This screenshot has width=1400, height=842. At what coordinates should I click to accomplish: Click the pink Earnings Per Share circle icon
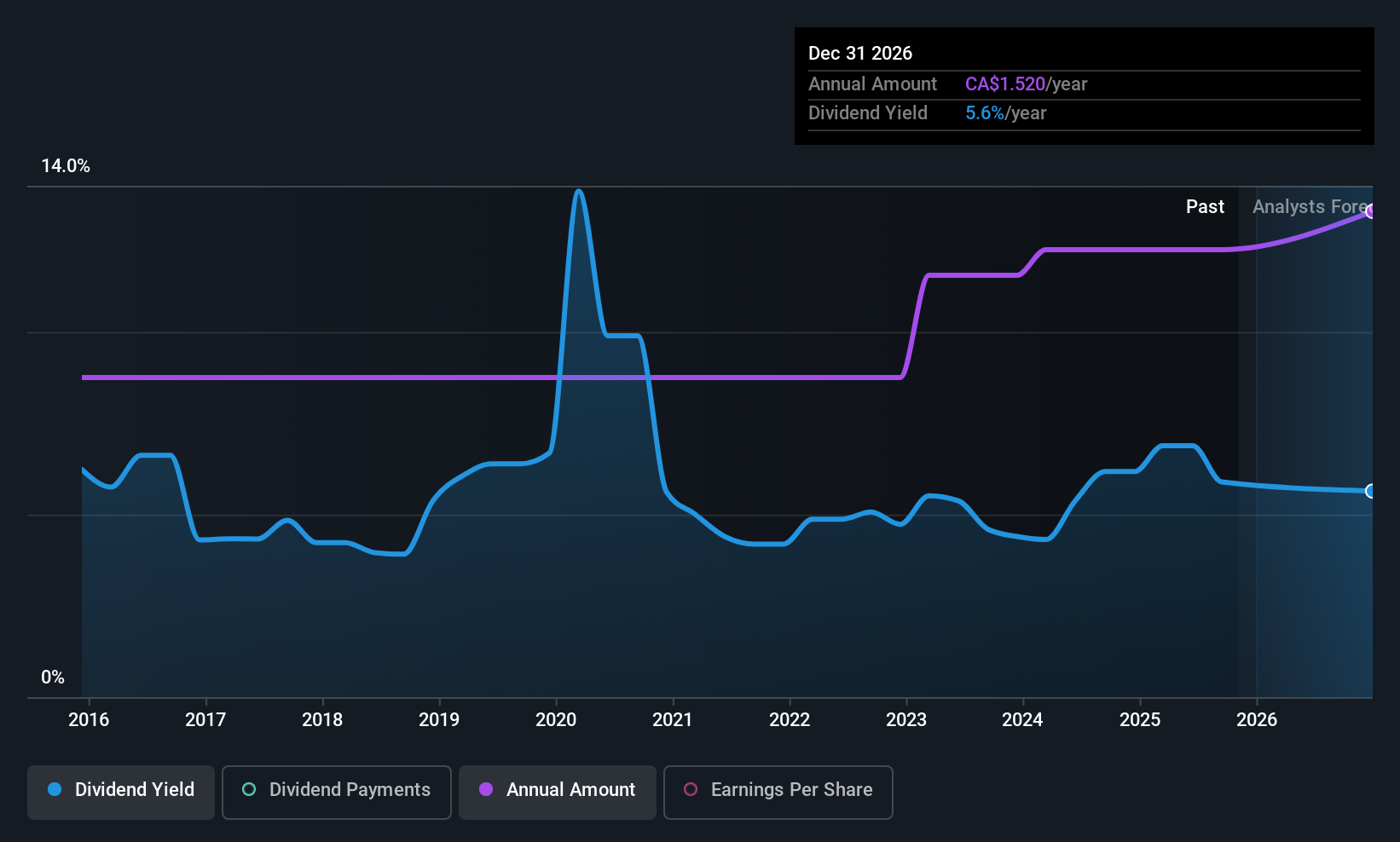coord(691,790)
